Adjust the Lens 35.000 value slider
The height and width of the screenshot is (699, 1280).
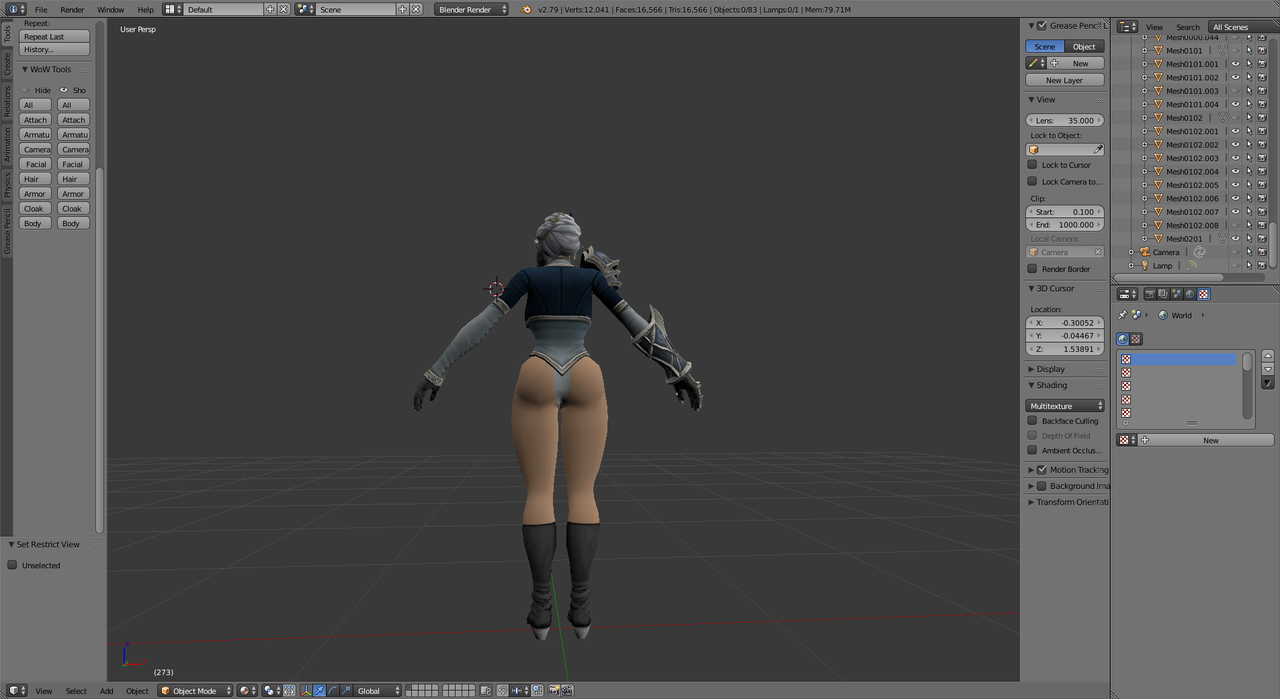point(1065,120)
